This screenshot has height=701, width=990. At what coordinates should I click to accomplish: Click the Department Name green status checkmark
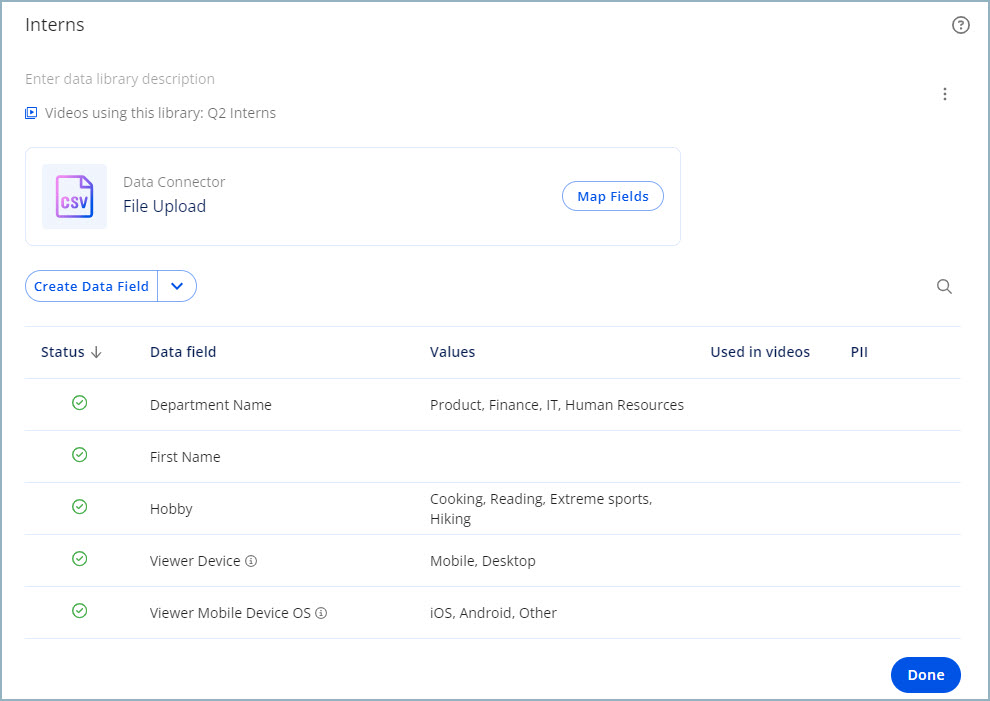[80, 403]
